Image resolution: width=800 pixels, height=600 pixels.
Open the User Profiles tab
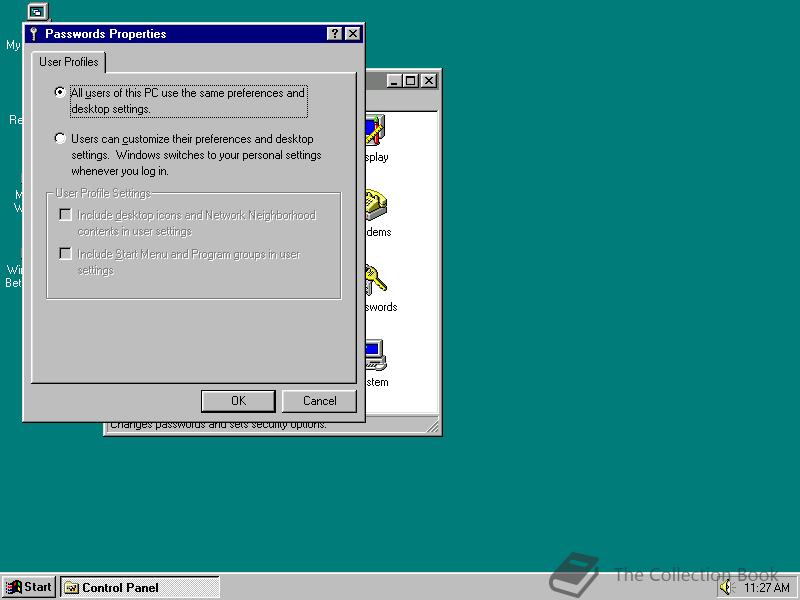pyautogui.click(x=68, y=62)
